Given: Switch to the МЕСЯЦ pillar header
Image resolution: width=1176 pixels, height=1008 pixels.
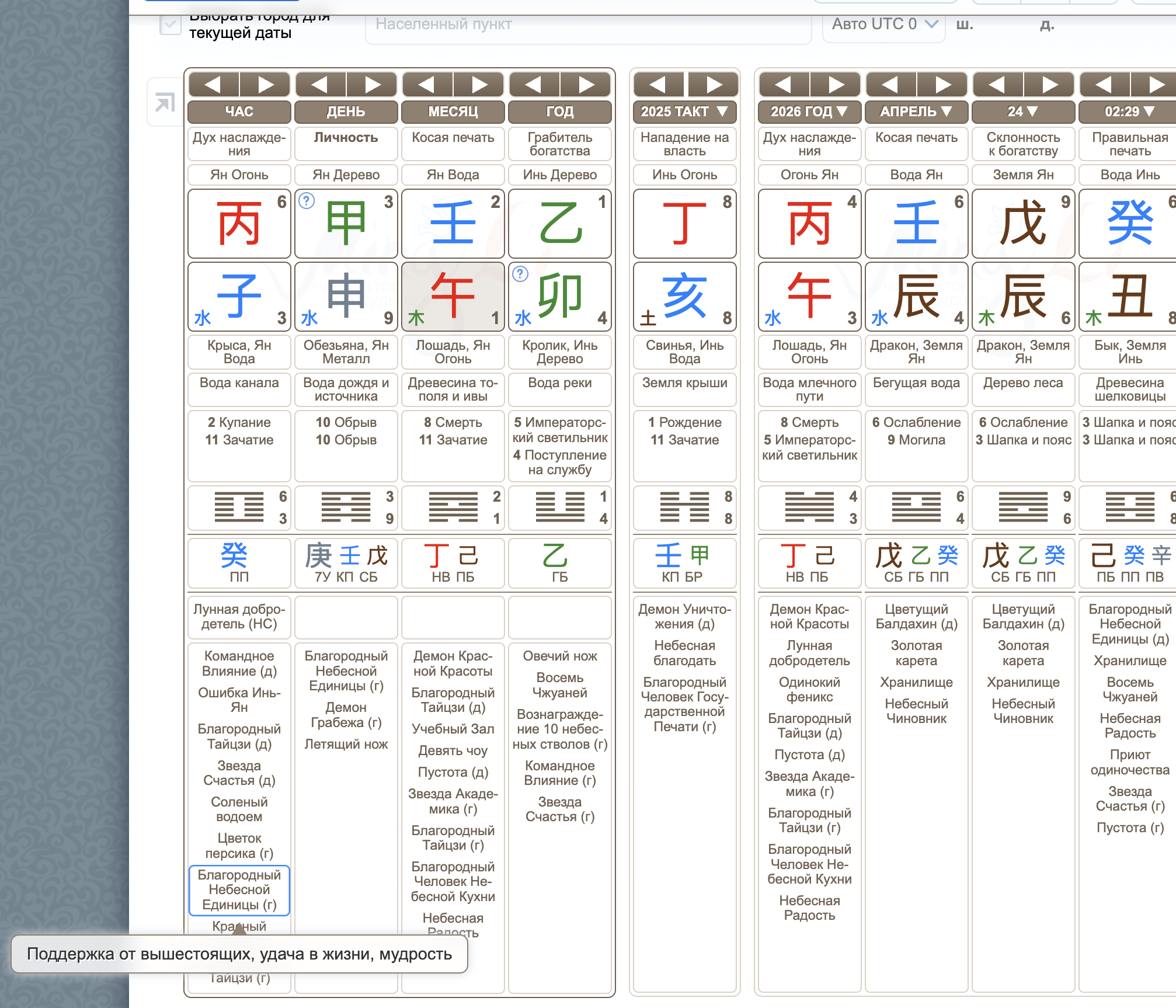Looking at the screenshot, I should (453, 112).
